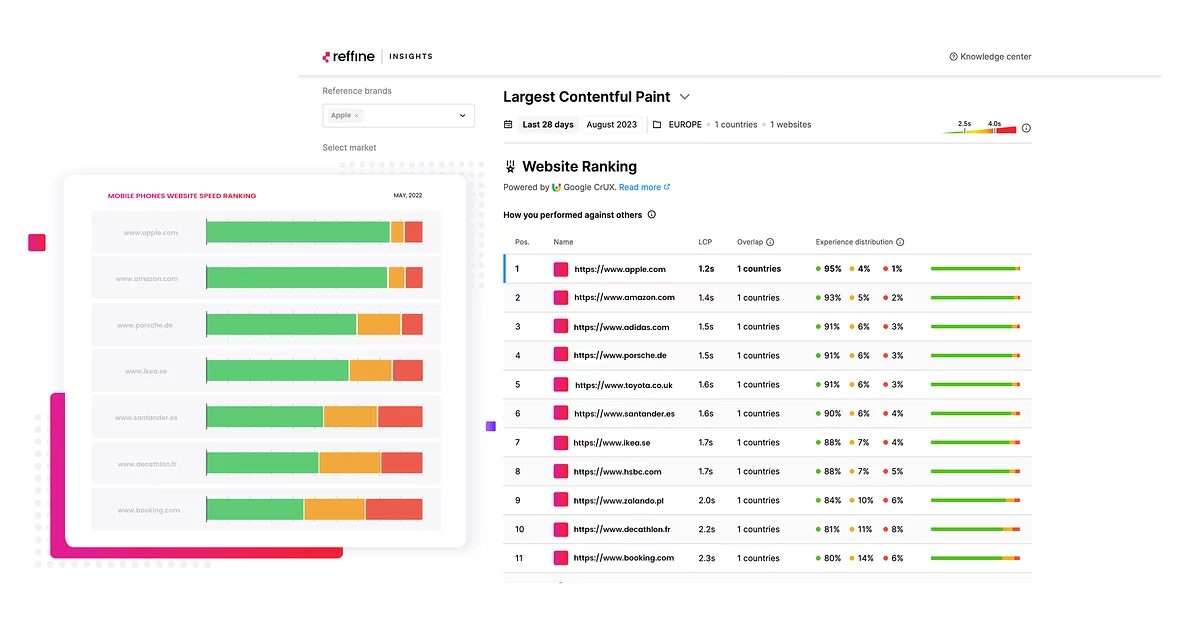Click 'www.santander.es' label in speed ranking card
Viewport: 1200px width, 620px height.
point(147,417)
